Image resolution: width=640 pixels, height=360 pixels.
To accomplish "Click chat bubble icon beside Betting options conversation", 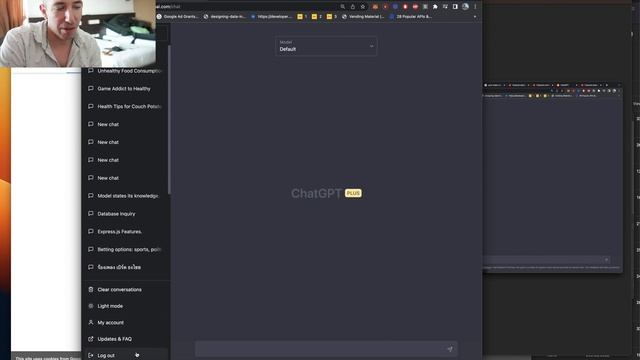I will pos(91,249).
